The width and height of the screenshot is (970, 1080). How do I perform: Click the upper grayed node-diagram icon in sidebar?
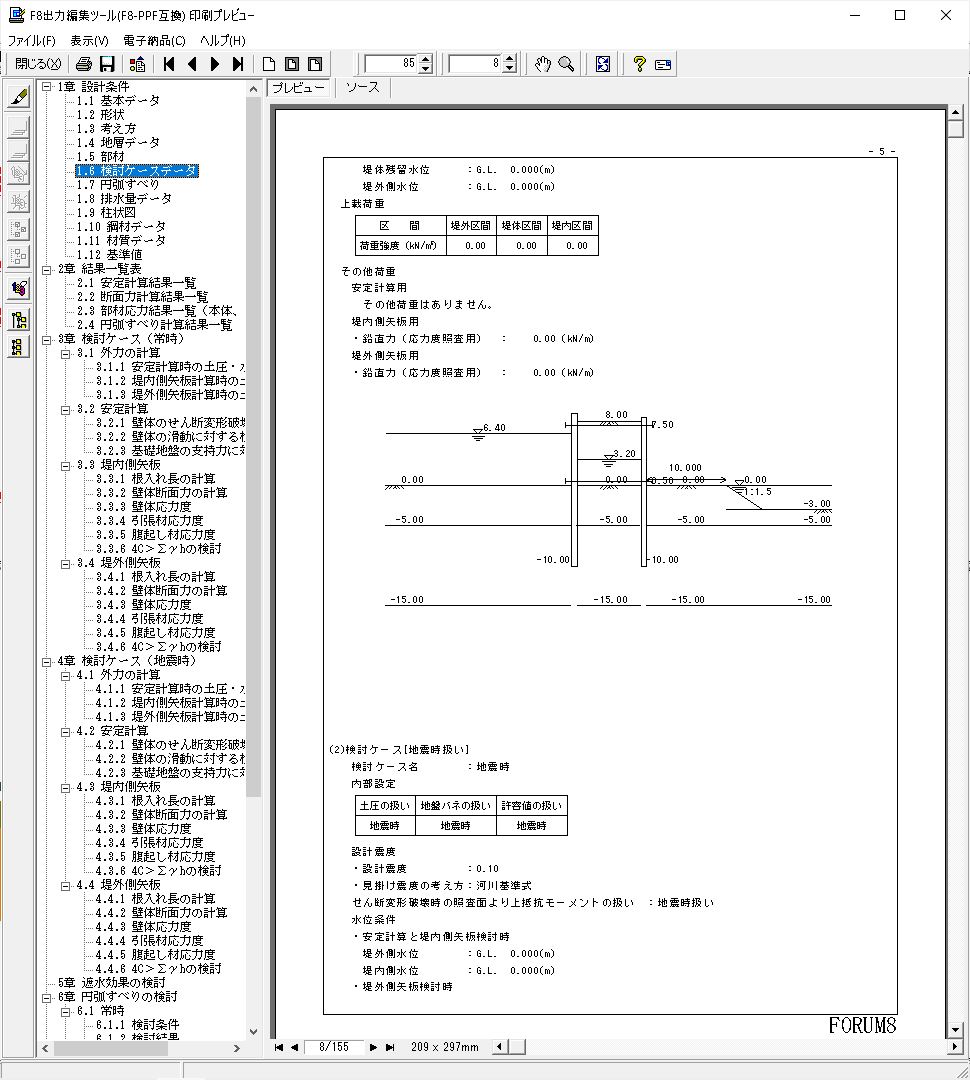(x=19, y=229)
